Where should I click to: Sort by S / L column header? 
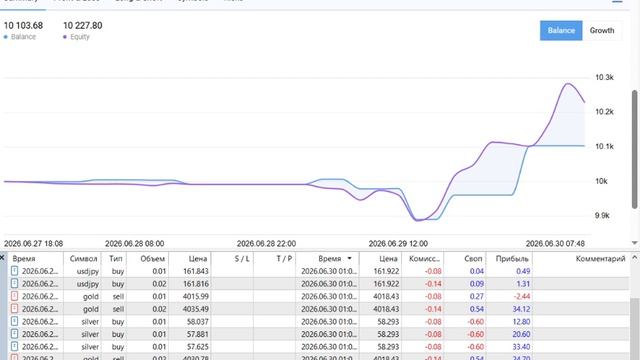point(242,259)
